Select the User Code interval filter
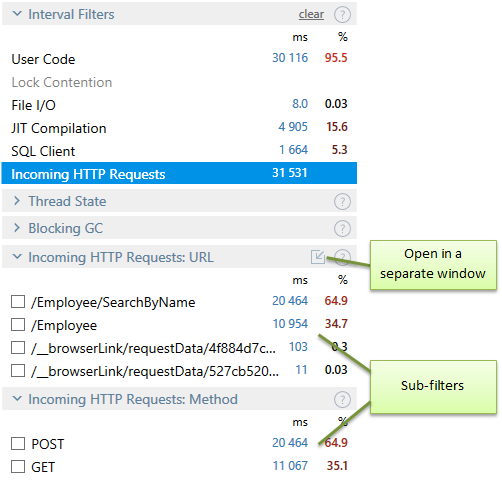The image size is (502, 480). click(x=179, y=59)
